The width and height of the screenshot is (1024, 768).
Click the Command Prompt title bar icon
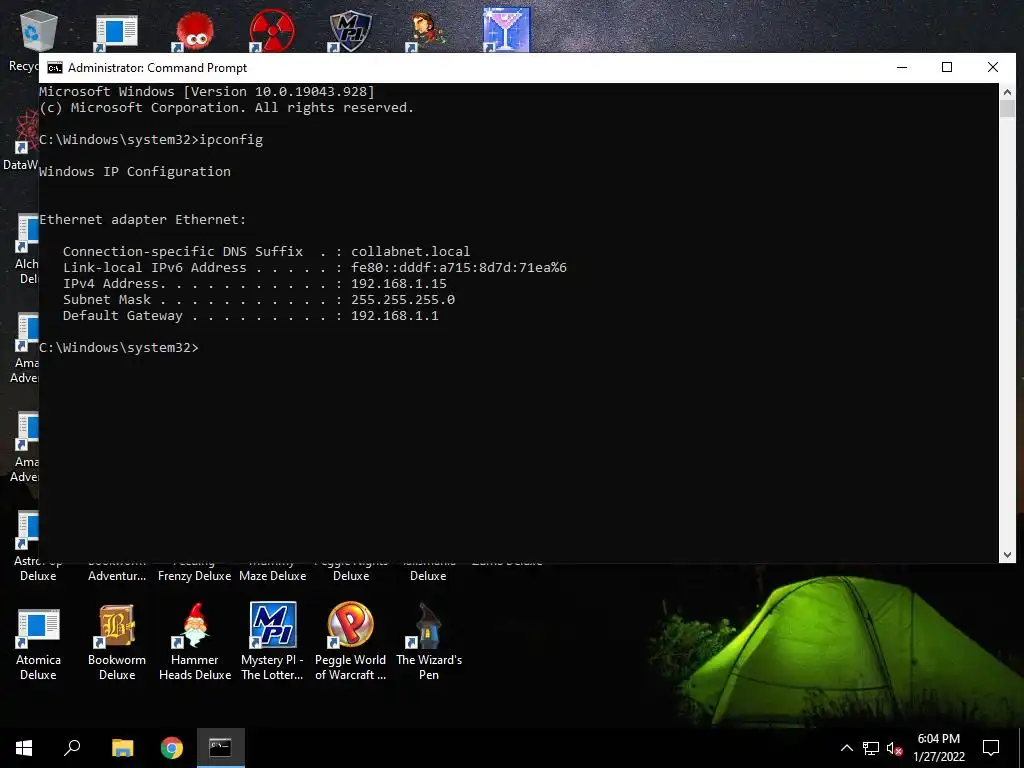pyautogui.click(x=55, y=68)
